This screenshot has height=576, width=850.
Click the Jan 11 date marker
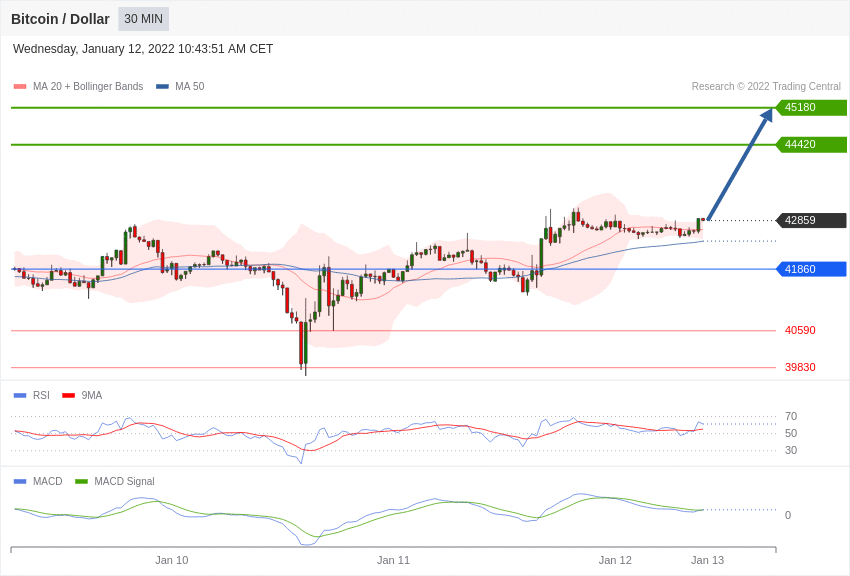click(393, 560)
